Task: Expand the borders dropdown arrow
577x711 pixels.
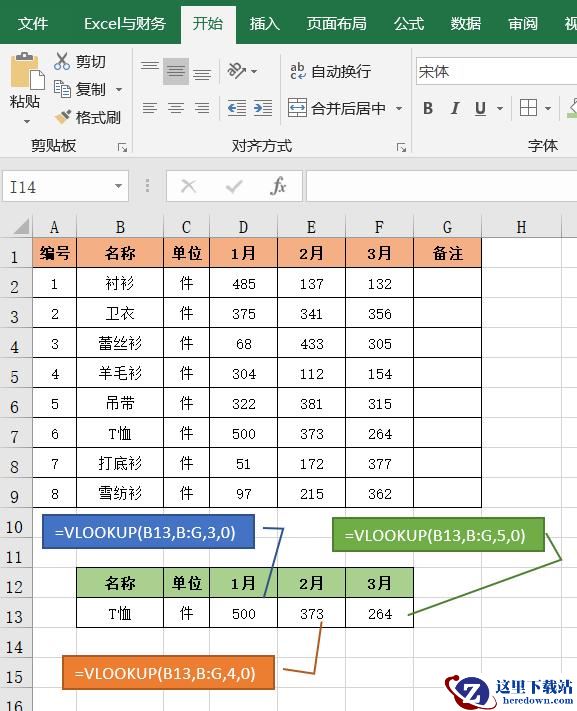Action: pyautogui.click(x=548, y=108)
